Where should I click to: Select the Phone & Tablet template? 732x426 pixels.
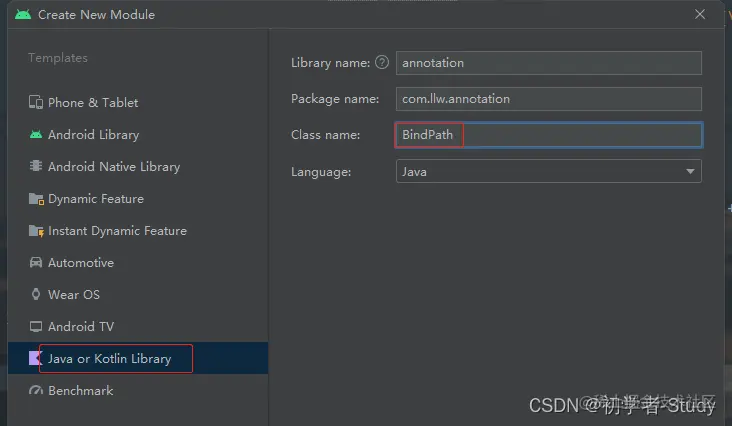point(138,103)
